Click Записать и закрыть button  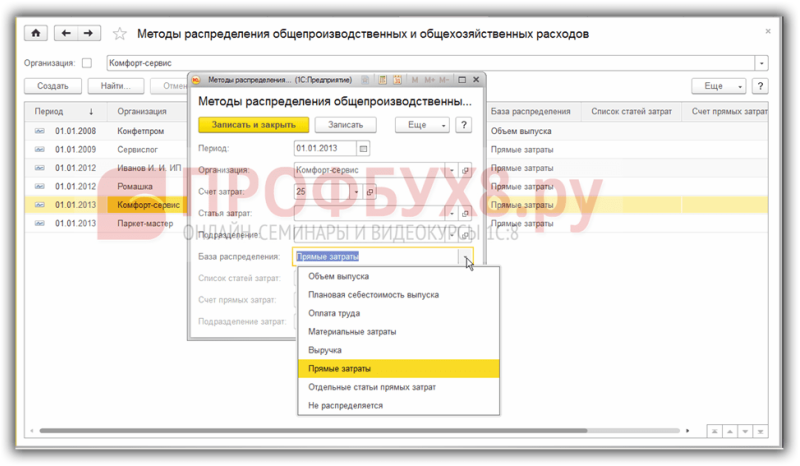(x=254, y=125)
